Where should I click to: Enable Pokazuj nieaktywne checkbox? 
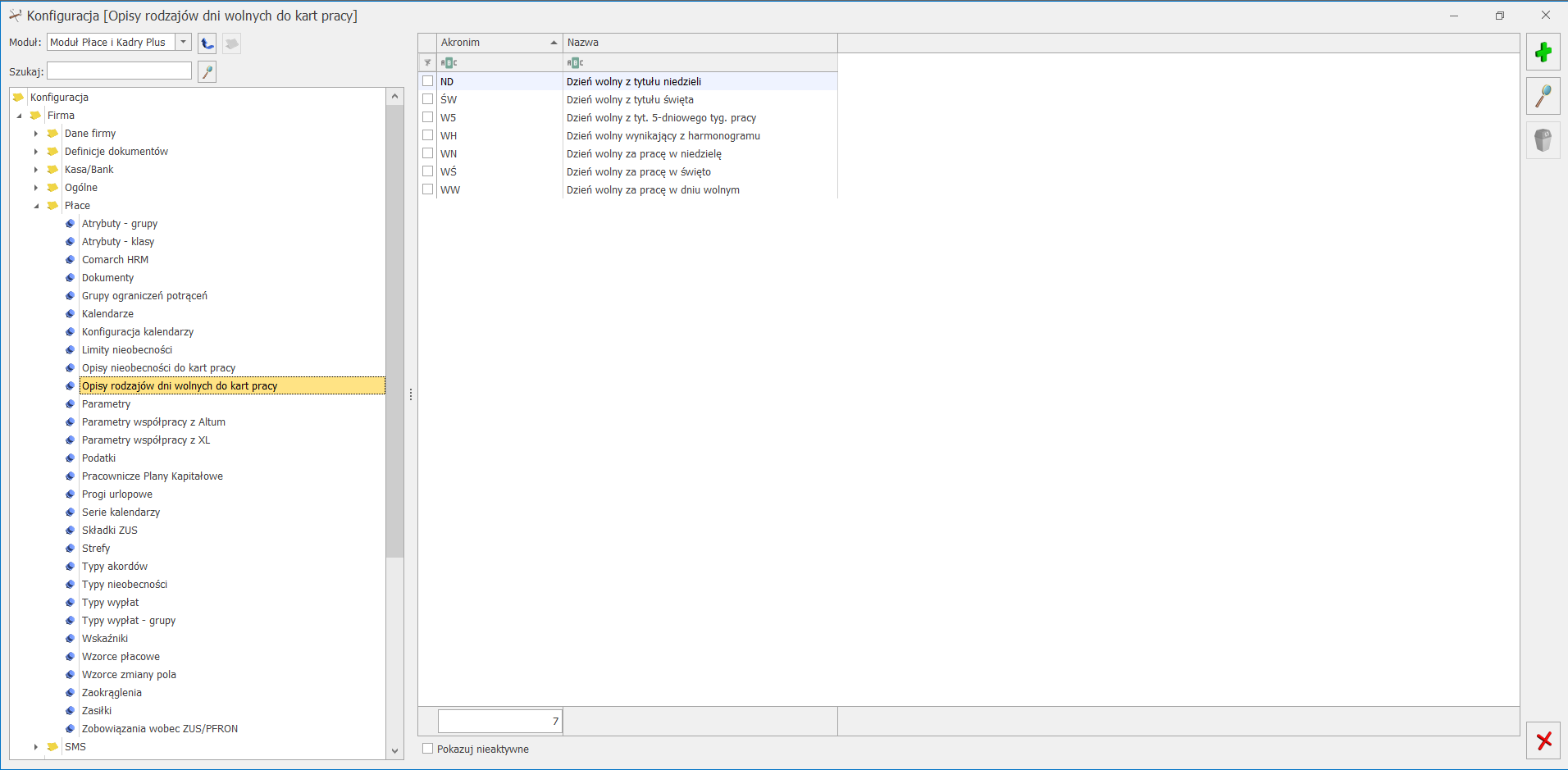click(427, 749)
